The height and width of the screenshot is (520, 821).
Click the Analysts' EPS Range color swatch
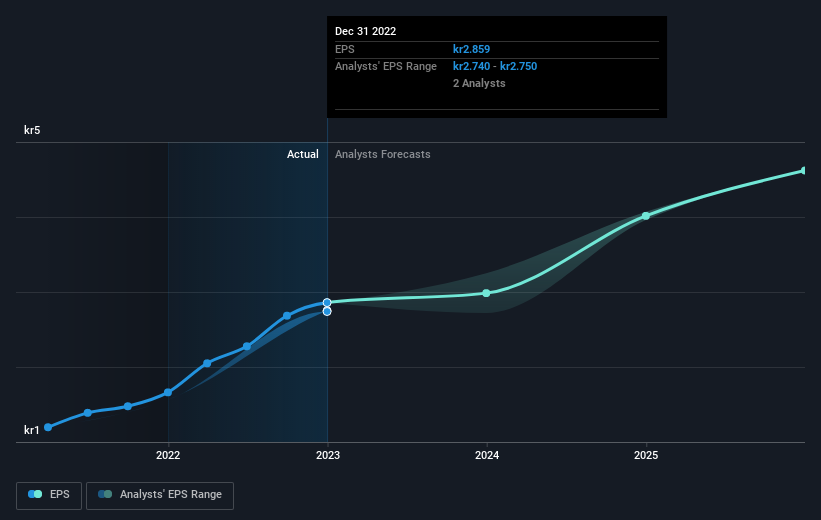click(105, 494)
